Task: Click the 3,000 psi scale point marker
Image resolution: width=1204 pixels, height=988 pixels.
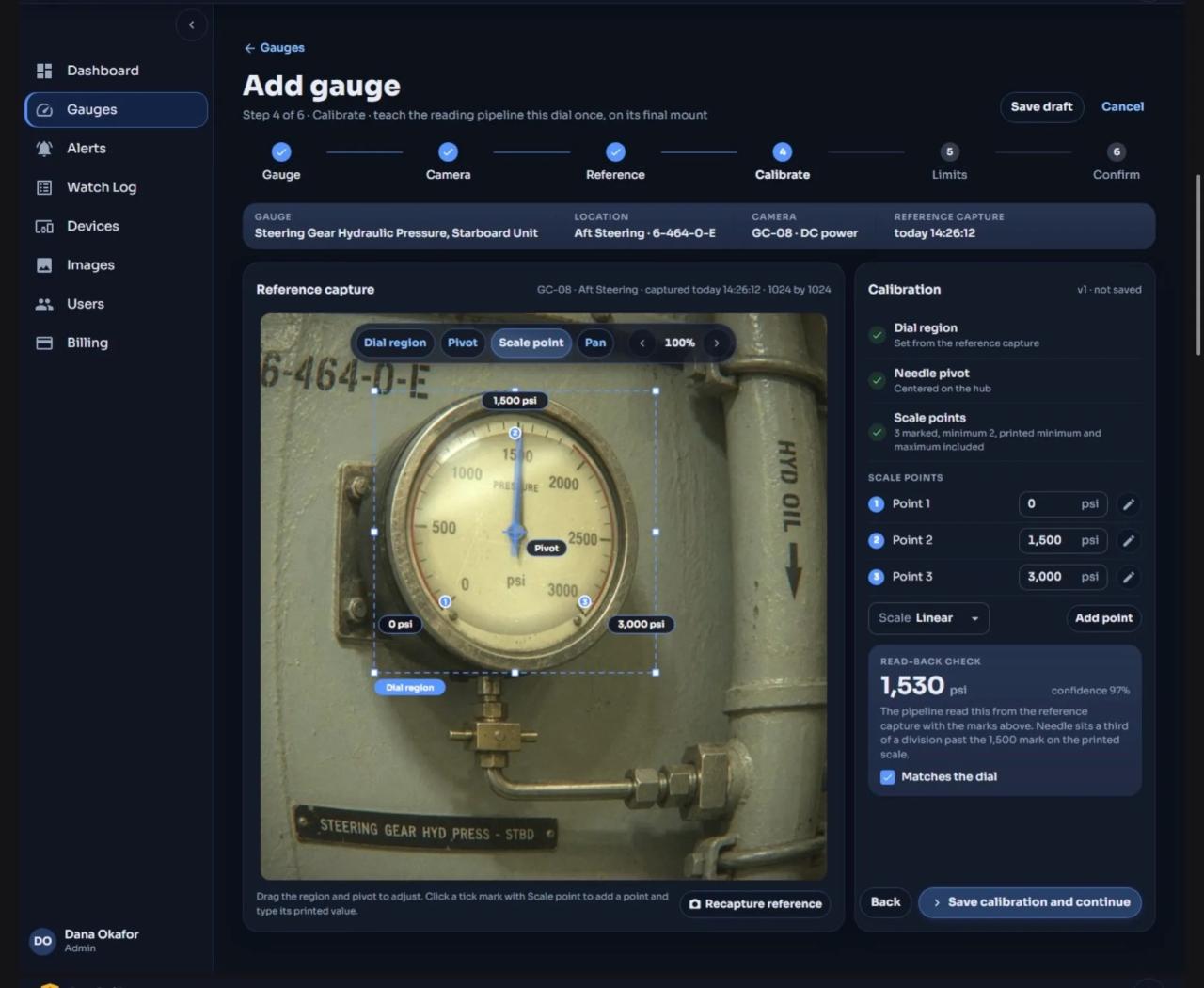Action: point(584,601)
